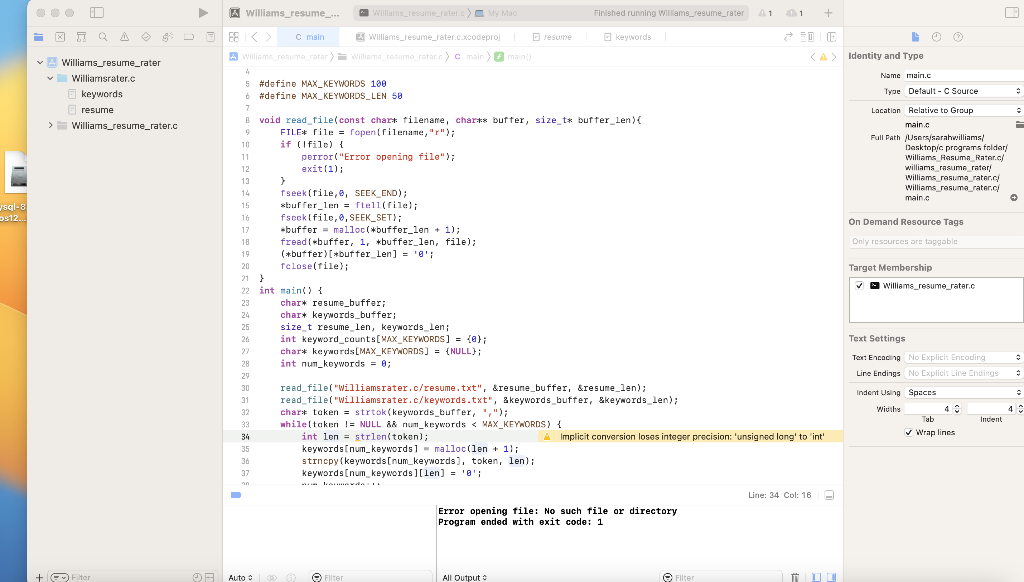Disable Wrap lines checkbox
This screenshot has height=582, width=1024.
tap(908, 432)
